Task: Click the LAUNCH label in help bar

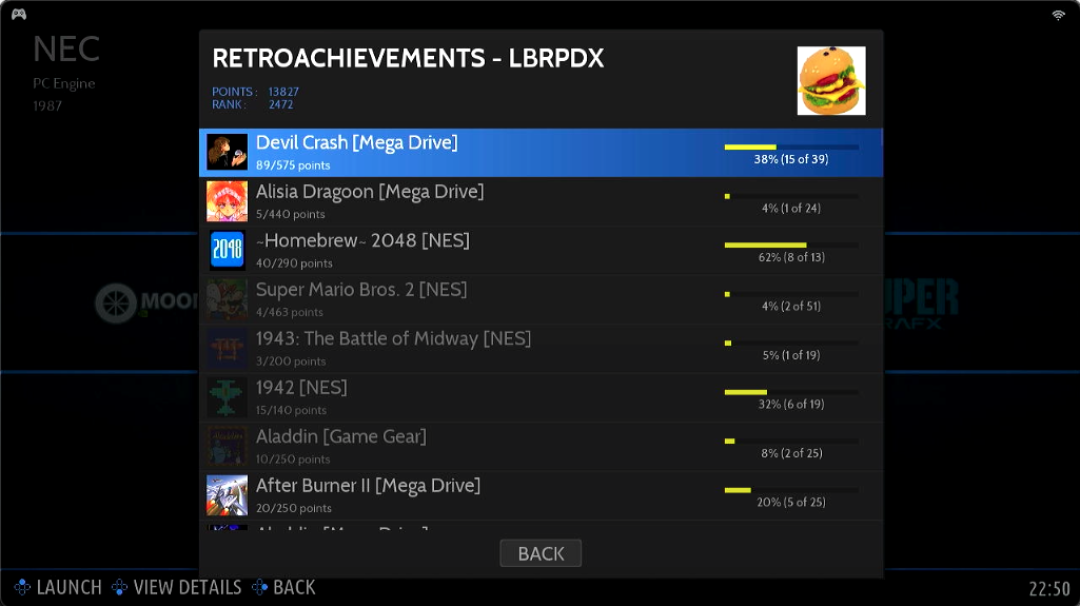Action: [69, 587]
